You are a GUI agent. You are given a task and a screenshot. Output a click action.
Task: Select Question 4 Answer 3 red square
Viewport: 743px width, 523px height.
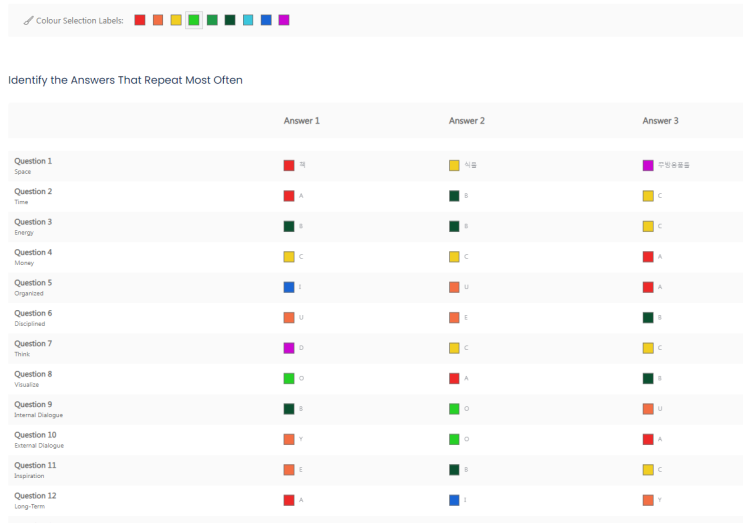[x=648, y=257]
